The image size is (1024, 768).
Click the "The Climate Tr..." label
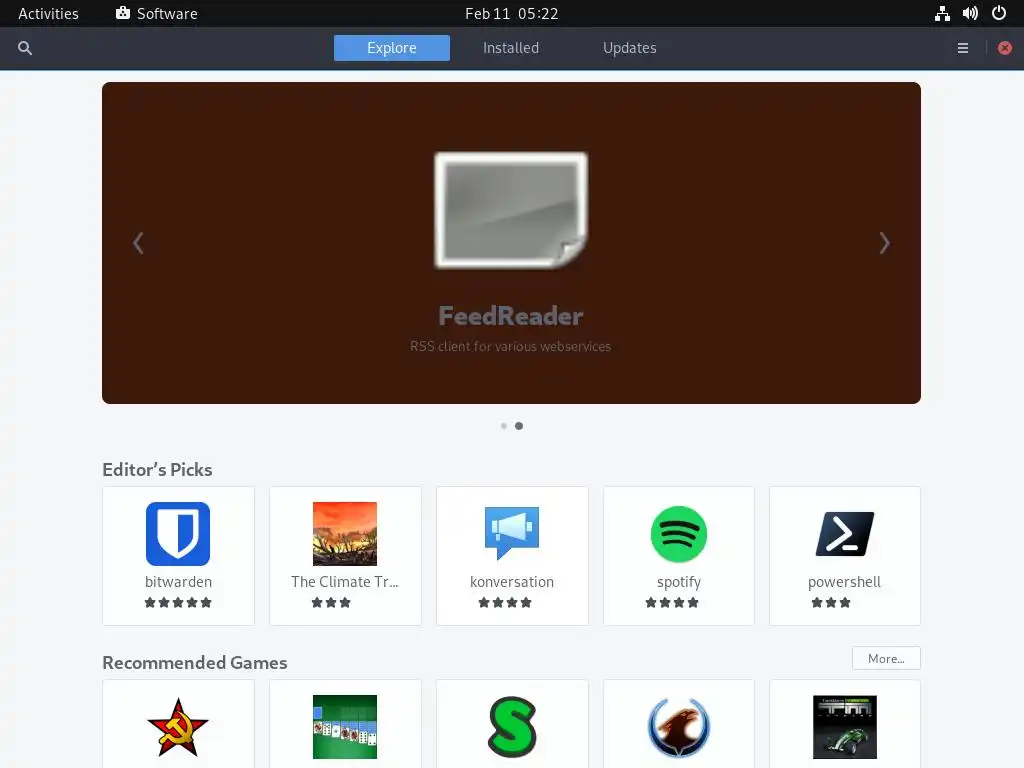coord(345,581)
